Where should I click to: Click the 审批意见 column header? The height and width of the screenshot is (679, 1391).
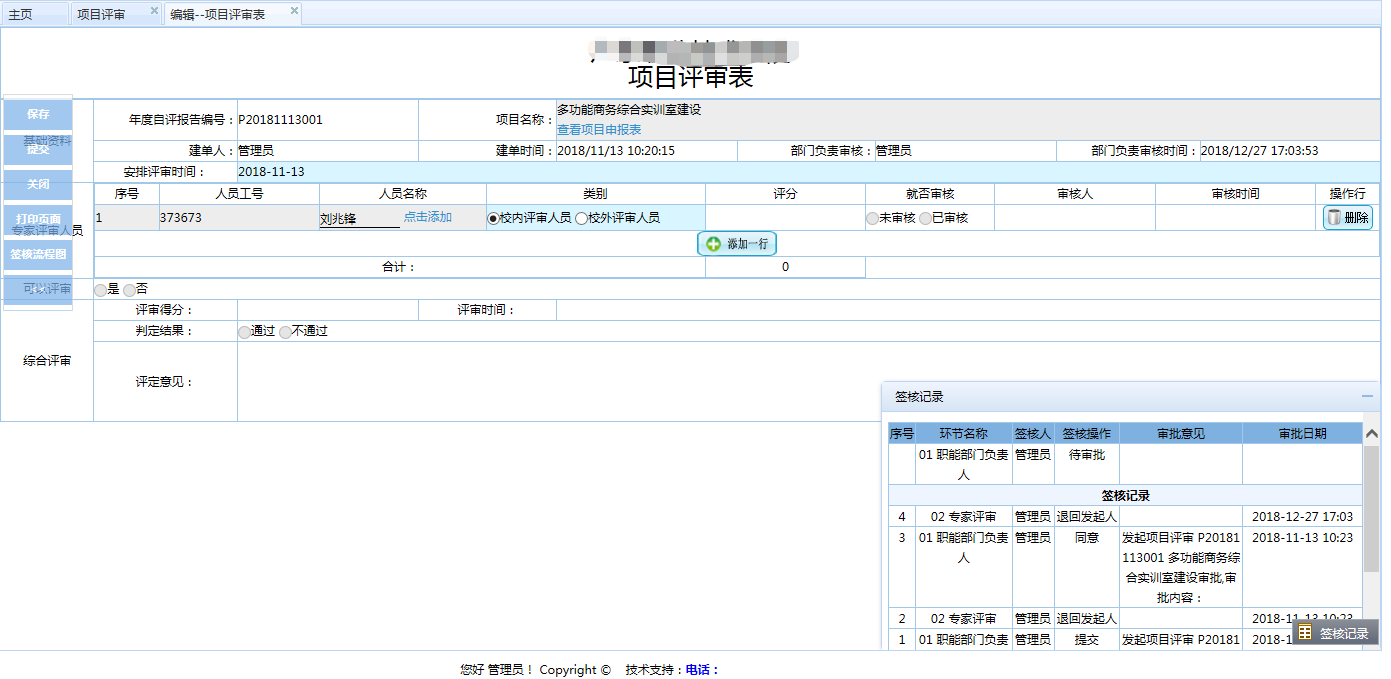1181,434
